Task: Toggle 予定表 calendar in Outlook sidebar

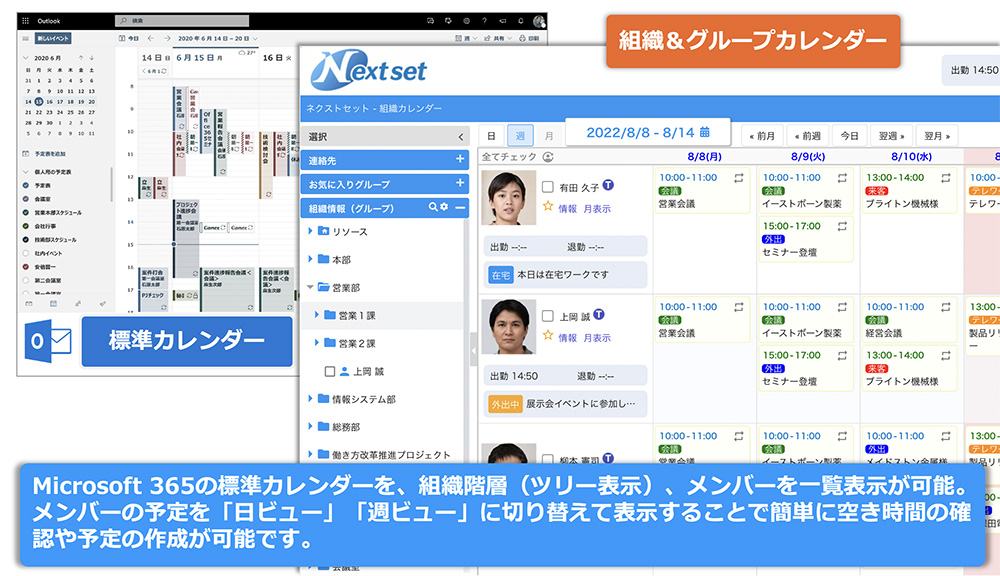Action: pyautogui.click(x=26, y=186)
